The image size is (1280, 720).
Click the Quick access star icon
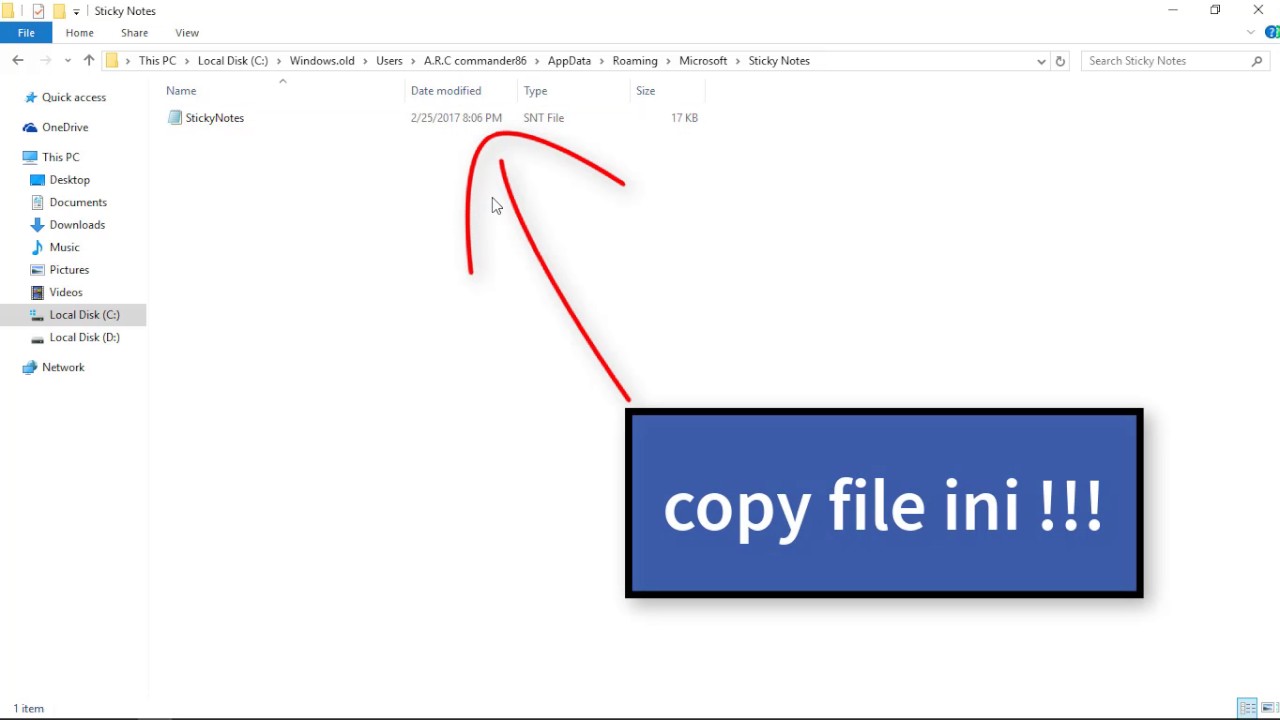point(30,97)
